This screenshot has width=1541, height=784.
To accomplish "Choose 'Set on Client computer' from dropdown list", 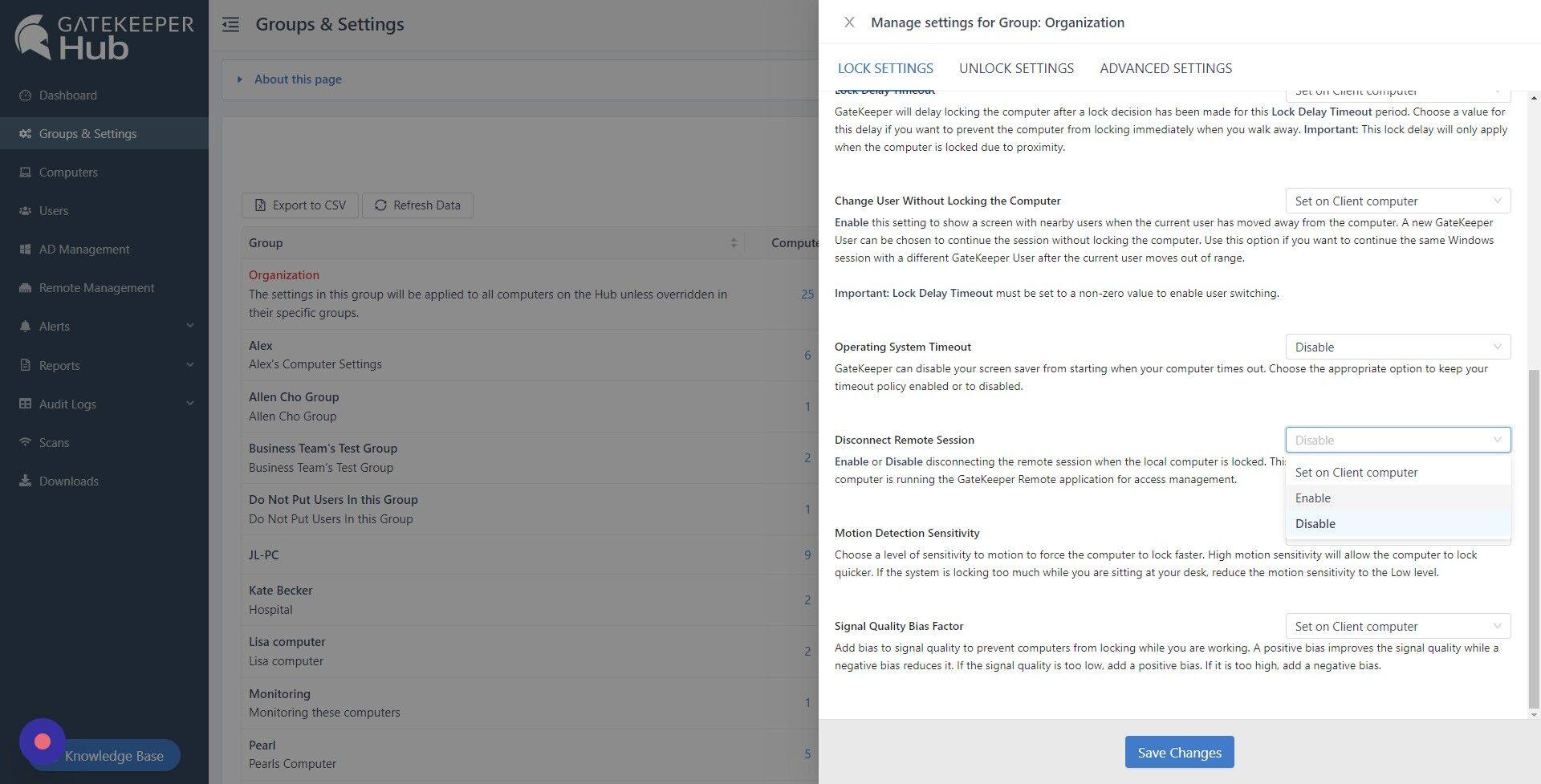I will pos(1397,472).
